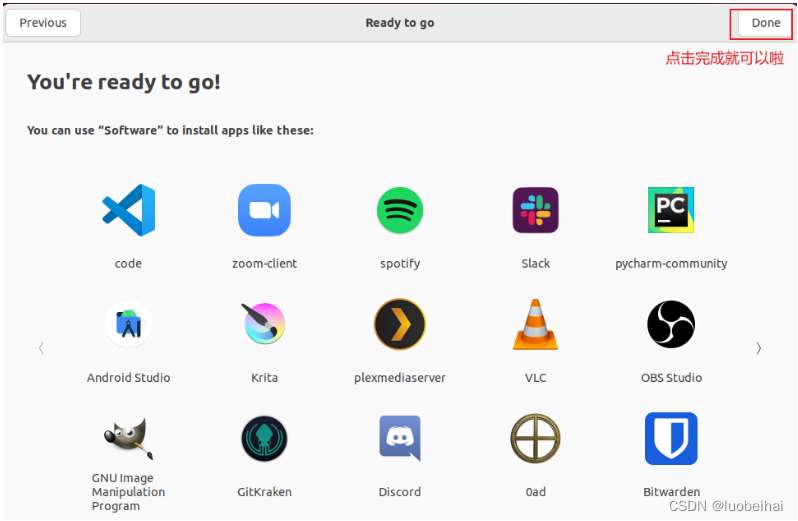Select the Bitwarden shield icon
Viewport: 798px width, 521px height.
pyautogui.click(x=671, y=438)
